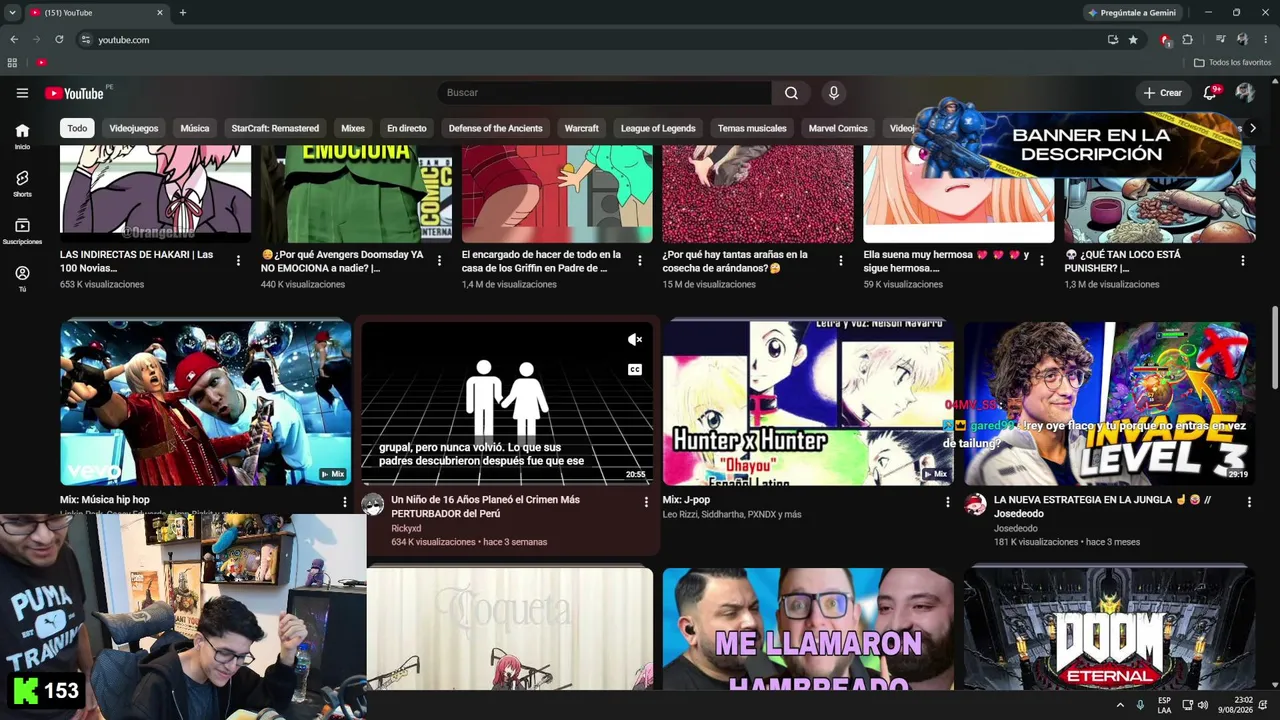Open a new browser tab
The image size is (1280, 720).
(182, 13)
